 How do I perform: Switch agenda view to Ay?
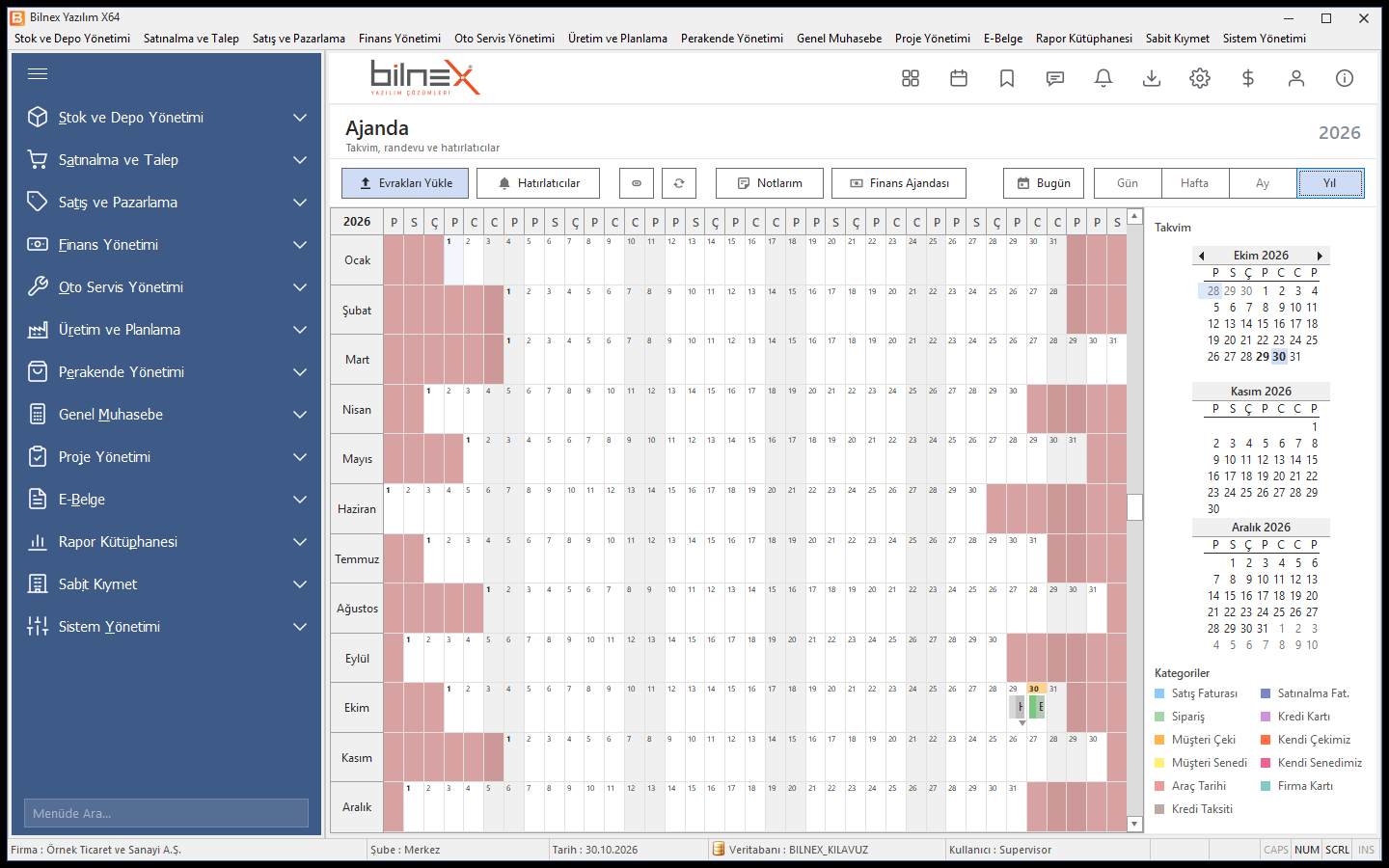coord(1263,183)
